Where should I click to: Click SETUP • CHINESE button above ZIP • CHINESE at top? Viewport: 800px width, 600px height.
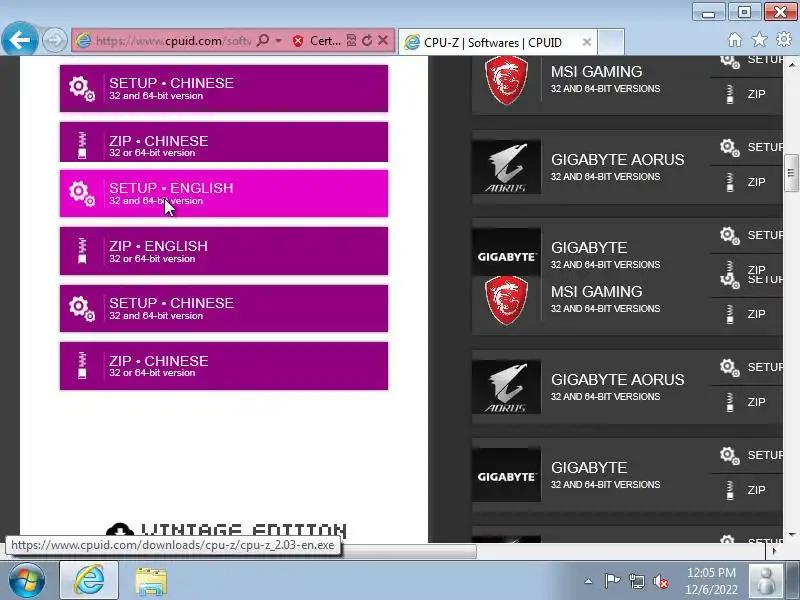click(x=224, y=88)
